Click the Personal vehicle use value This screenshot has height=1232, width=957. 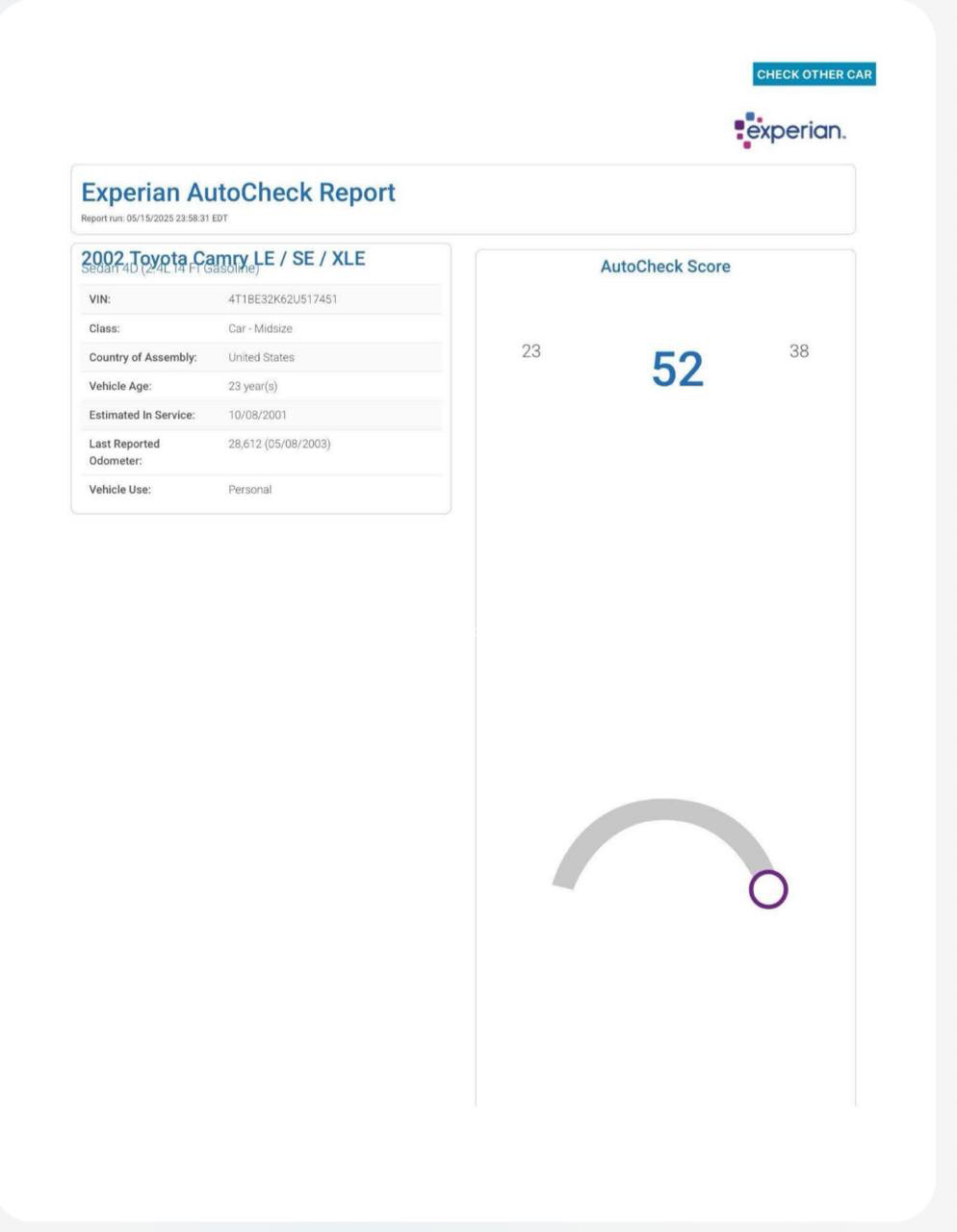[250, 489]
